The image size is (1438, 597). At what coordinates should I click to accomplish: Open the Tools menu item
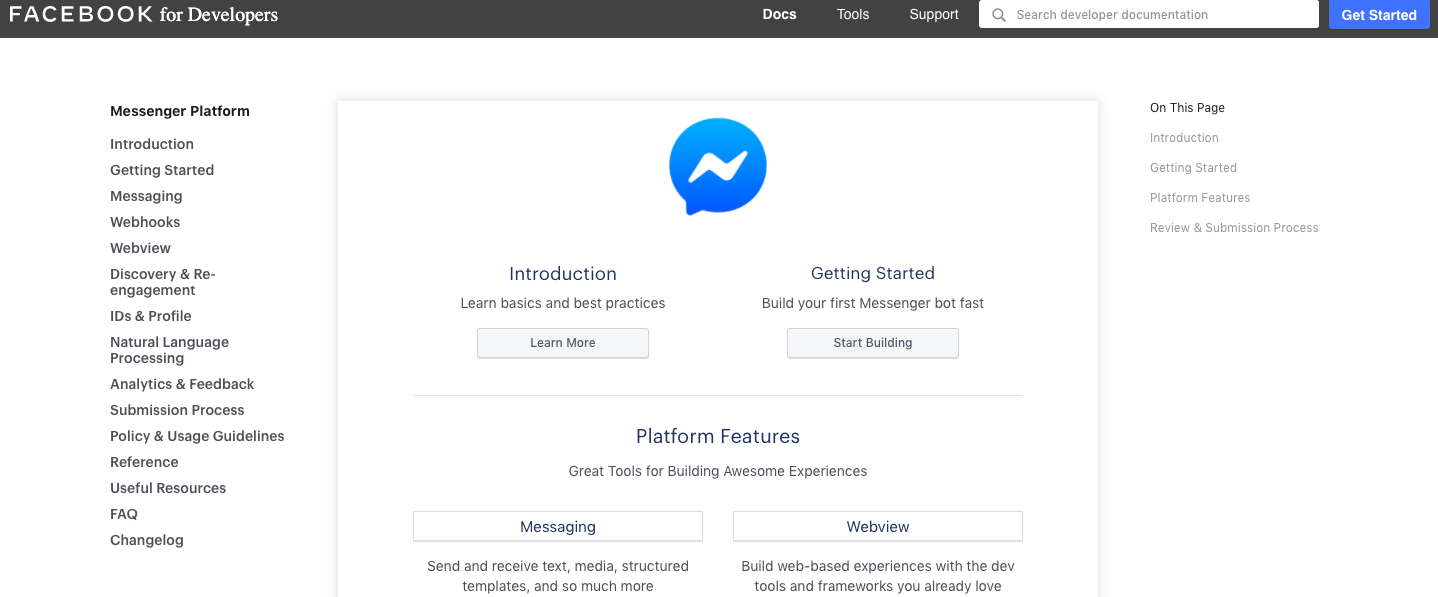click(x=853, y=15)
